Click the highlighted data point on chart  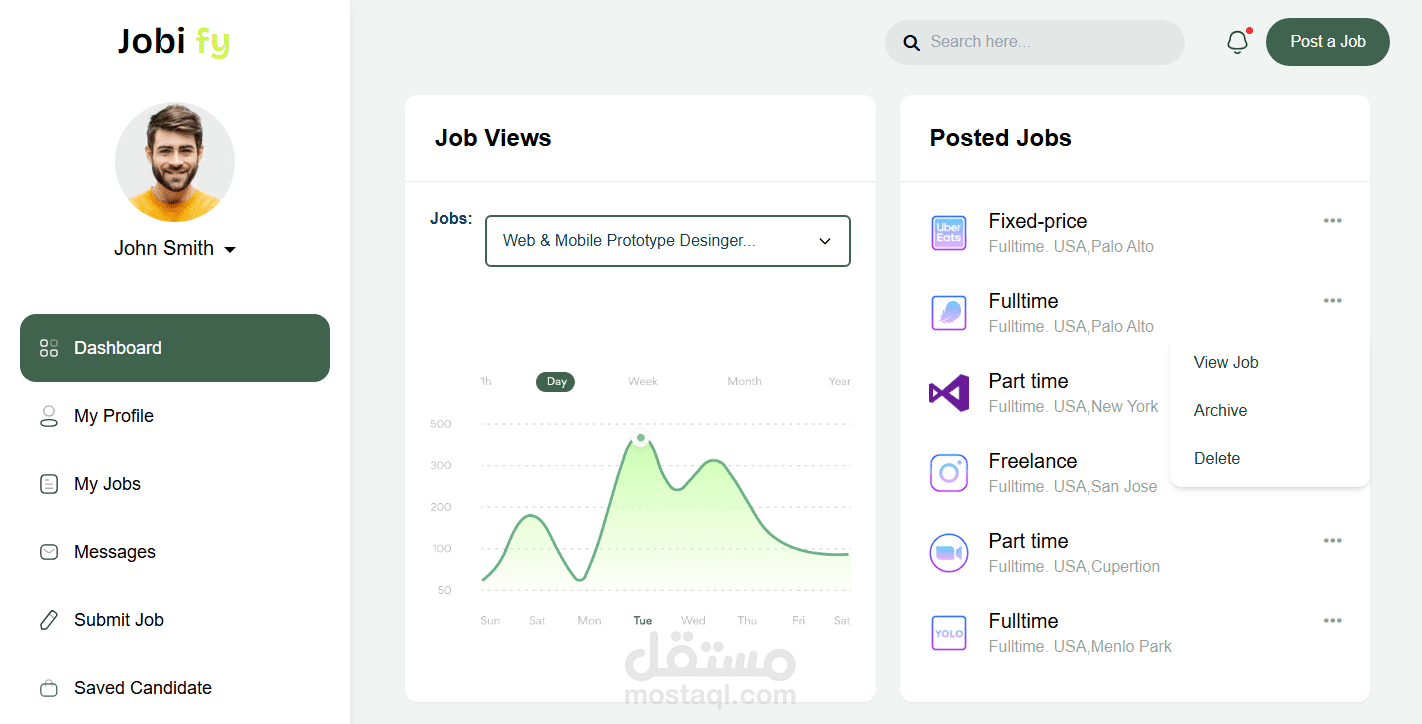click(640, 439)
